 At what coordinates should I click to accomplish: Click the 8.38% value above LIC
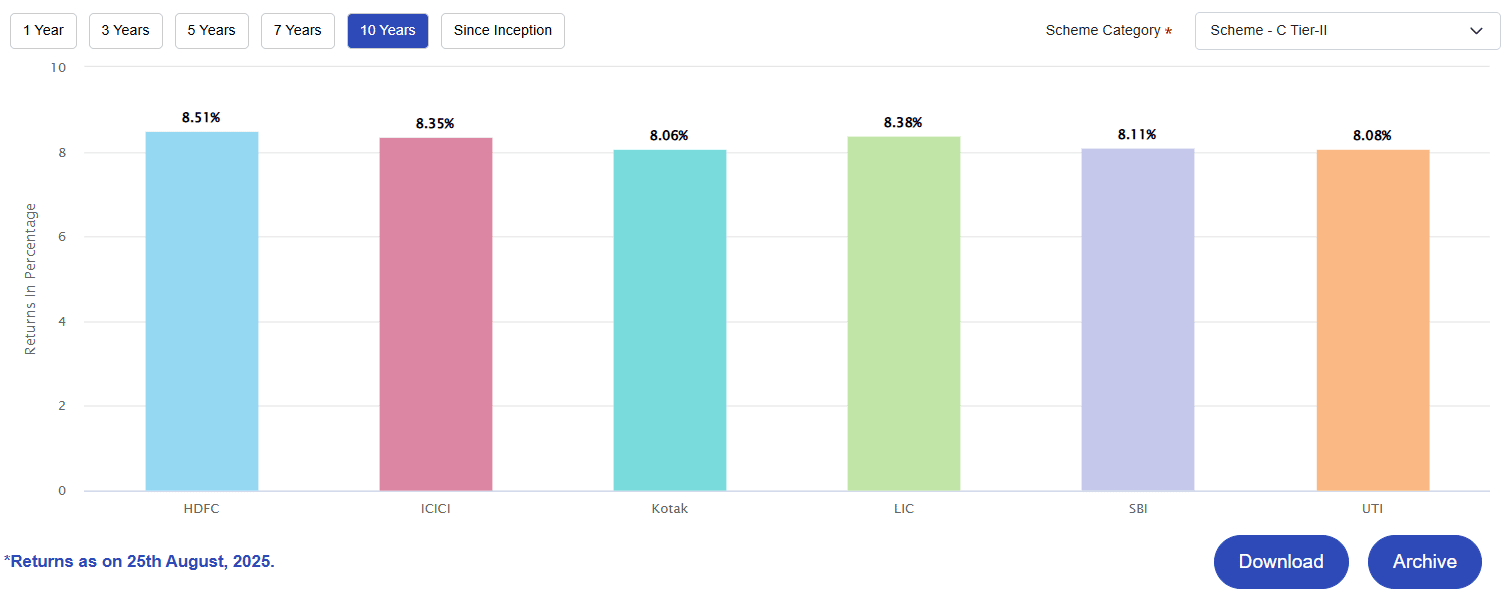903,123
